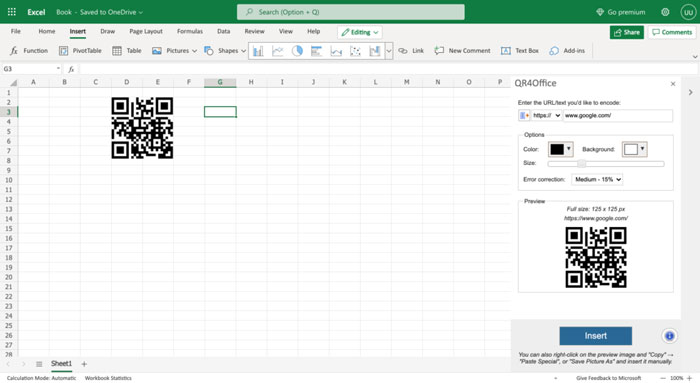
Task: Open the Comments pane button
Action: 672,32
